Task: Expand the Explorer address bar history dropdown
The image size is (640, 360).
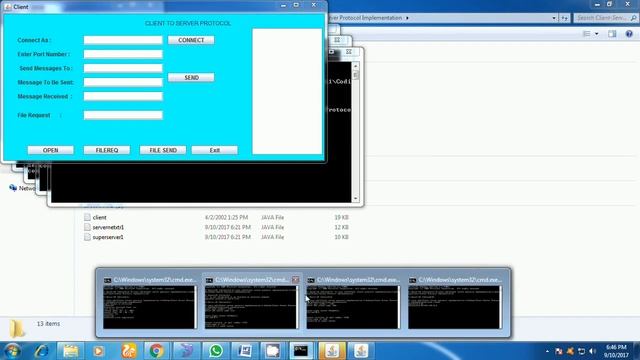Action: pos(554,18)
